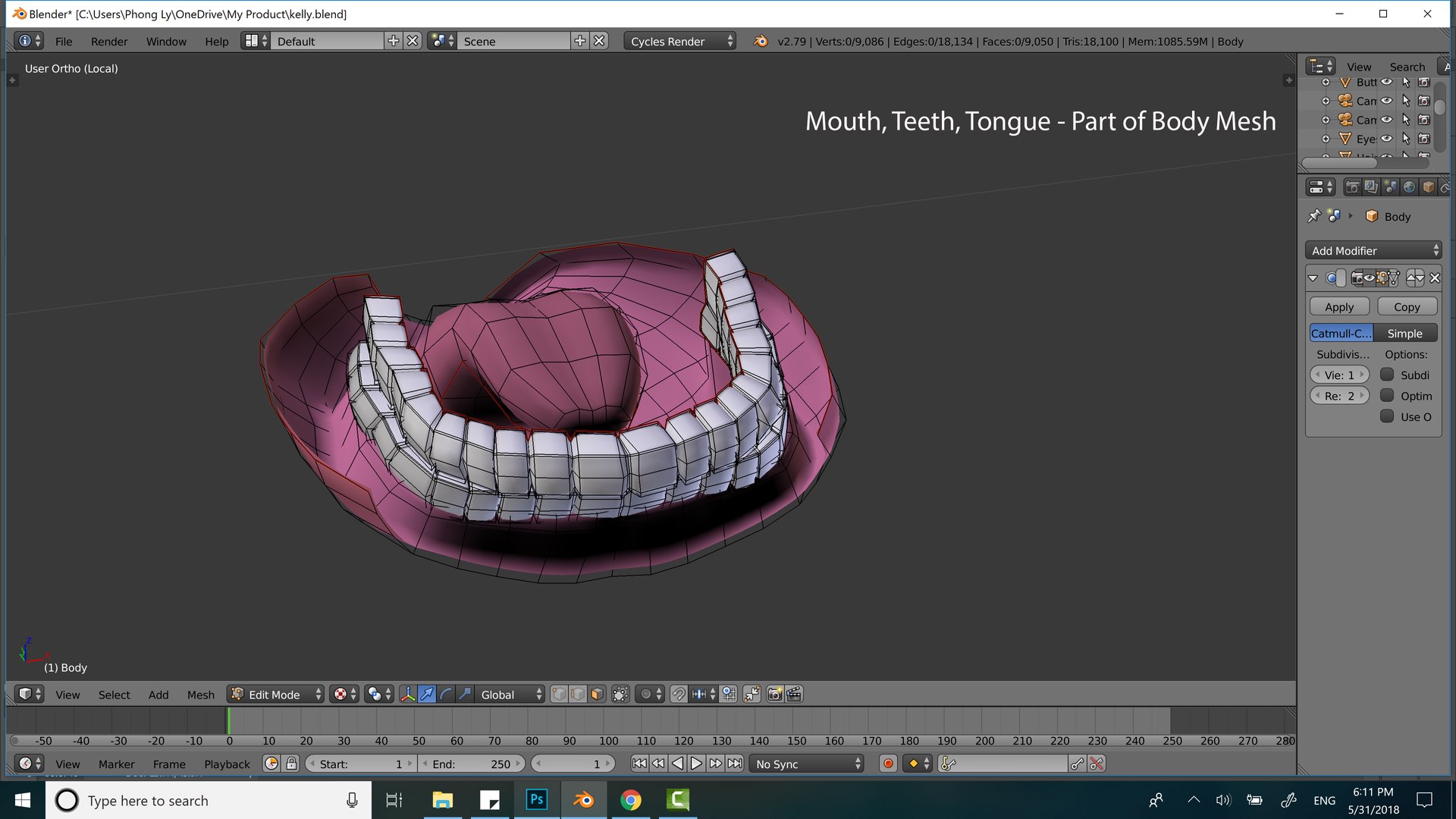Viewport: 1456px width, 819px height.
Task: Toggle modifier use during render camera icon
Action: point(1357,278)
